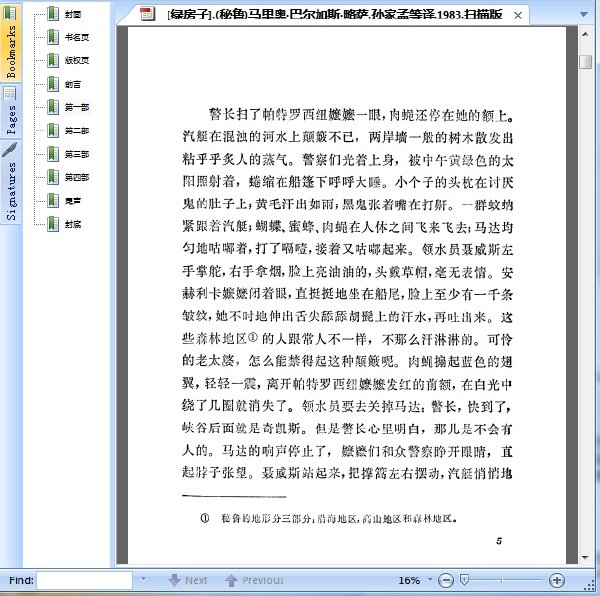
Task: Click Previous search result button
Action: click(x=254, y=580)
